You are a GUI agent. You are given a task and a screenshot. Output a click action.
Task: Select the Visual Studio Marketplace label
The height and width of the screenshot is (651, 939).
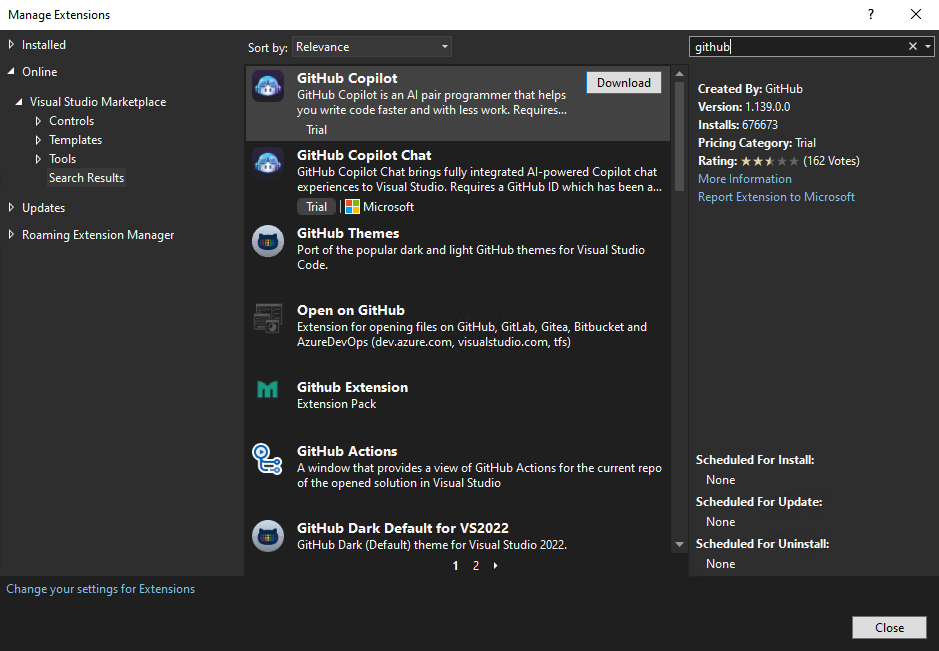tap(98, 102)
